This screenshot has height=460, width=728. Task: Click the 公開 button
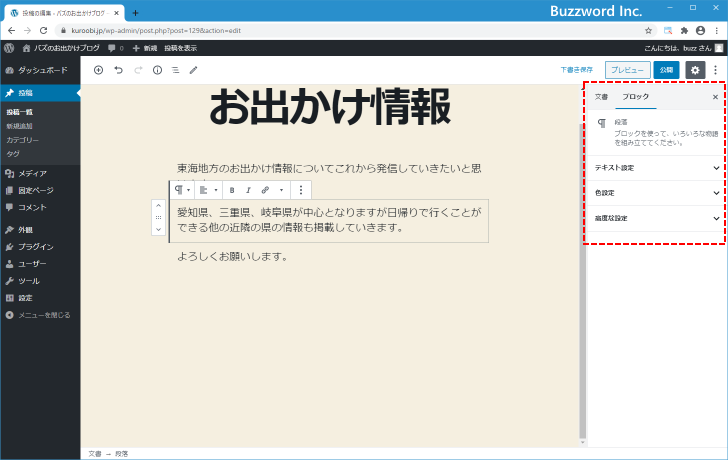coord(666,70)
